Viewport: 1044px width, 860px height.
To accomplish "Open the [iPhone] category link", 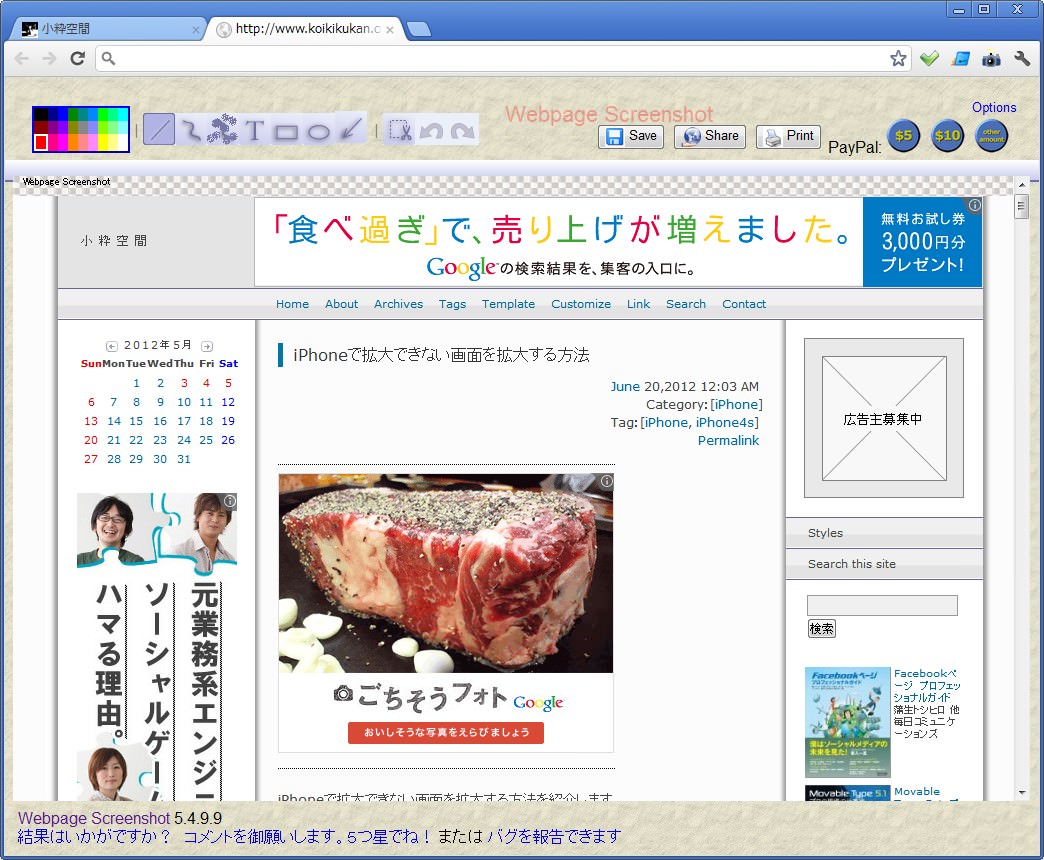I will tap(736, 405).
